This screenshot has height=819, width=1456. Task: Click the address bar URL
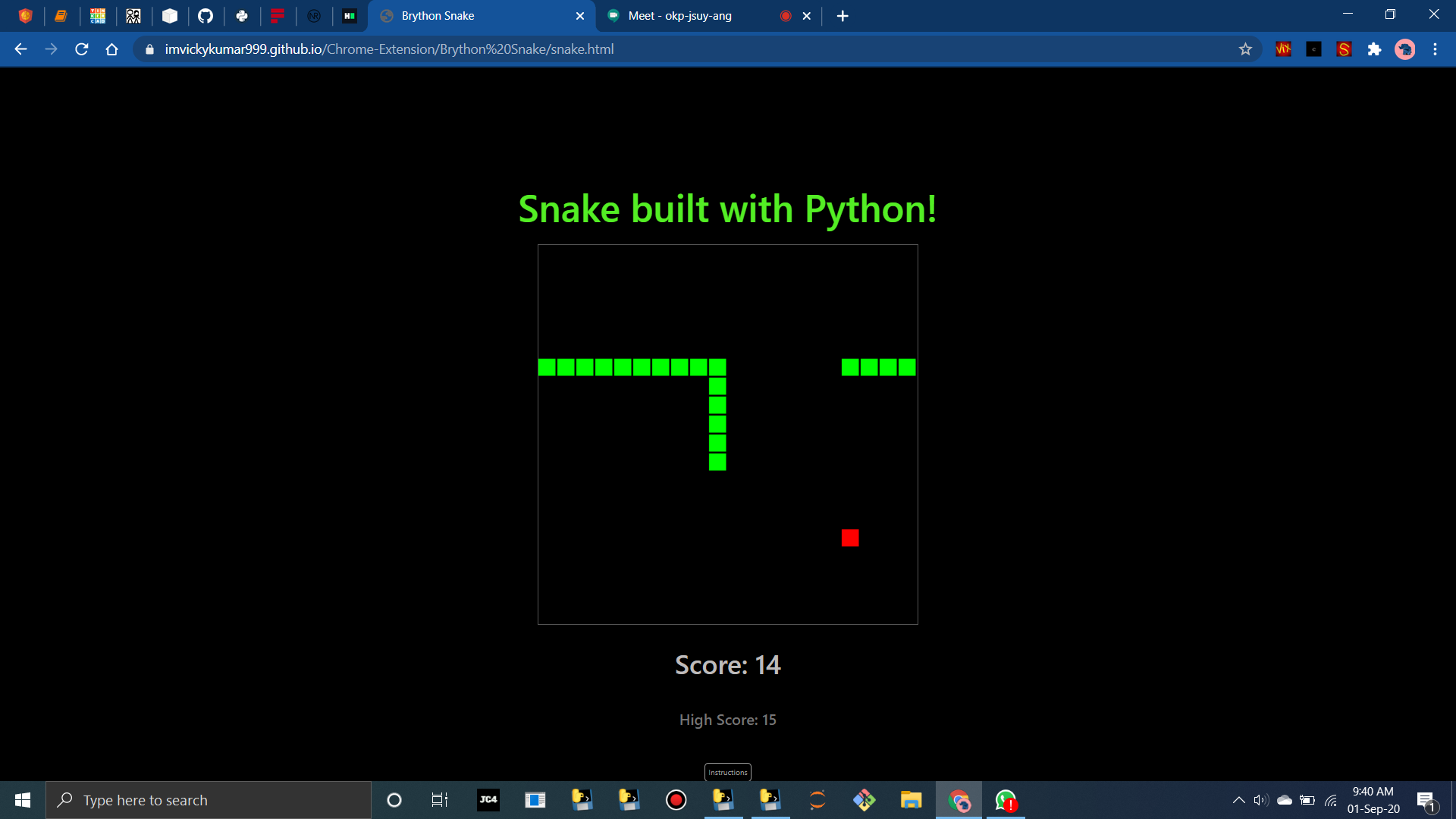point(389,49)
